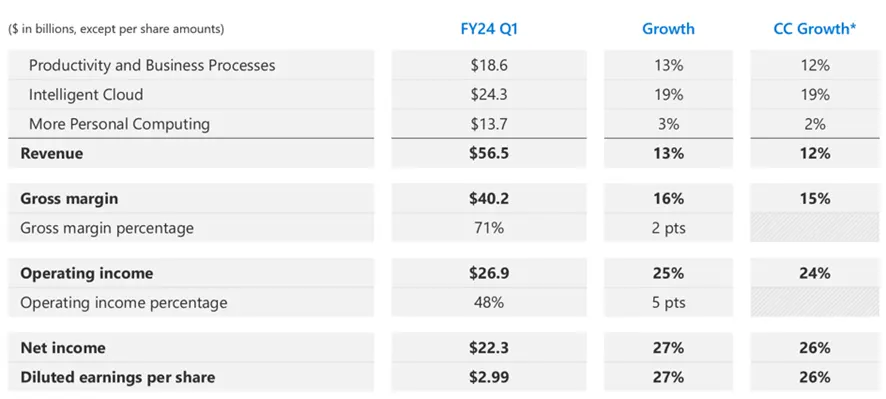The image size is (886, 399).
Task: Click the Operating income row label
Action: (x=86, y=274)
